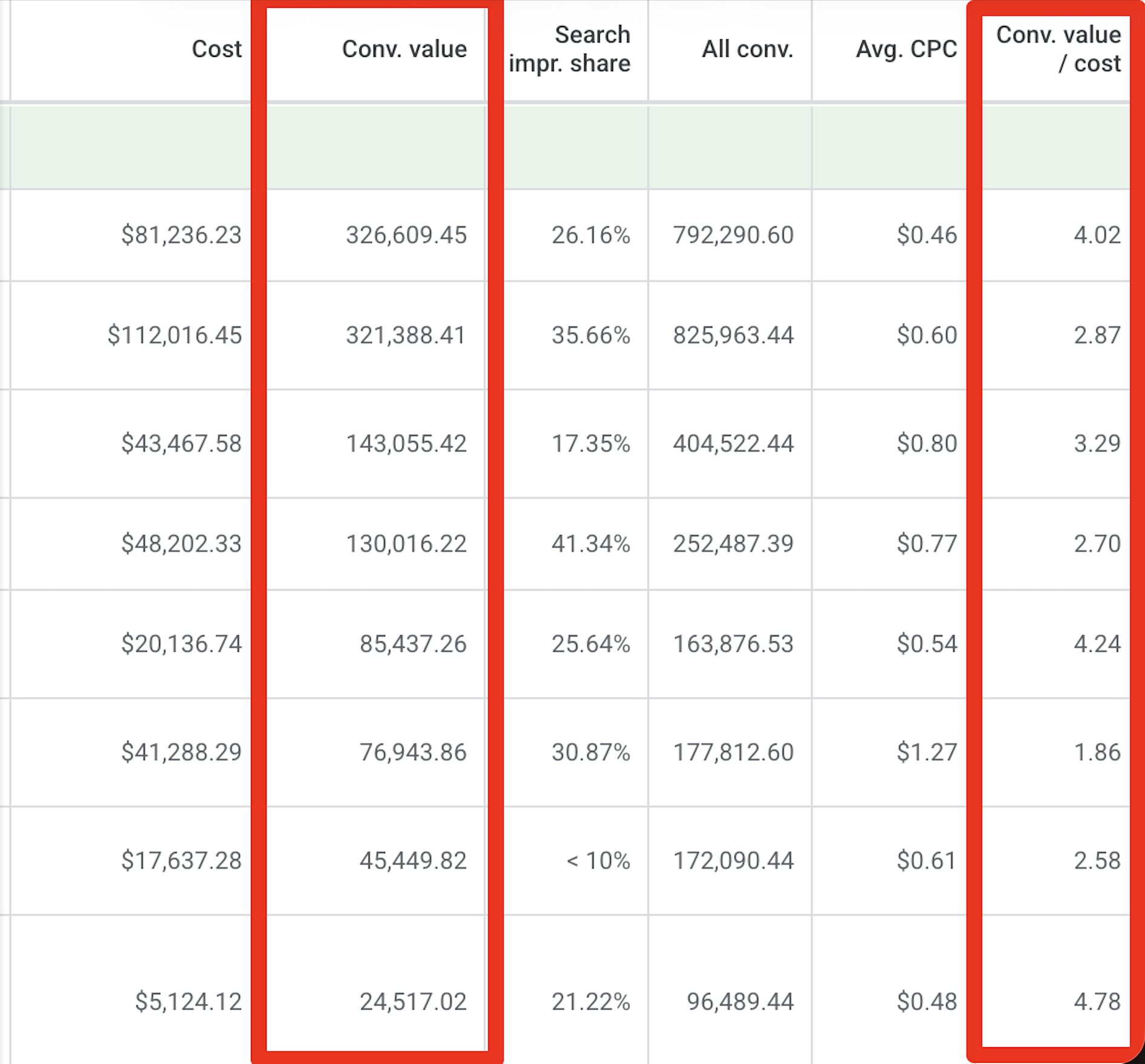
Task: Select the < 10% impression share cell
Action: pos(597,860)
